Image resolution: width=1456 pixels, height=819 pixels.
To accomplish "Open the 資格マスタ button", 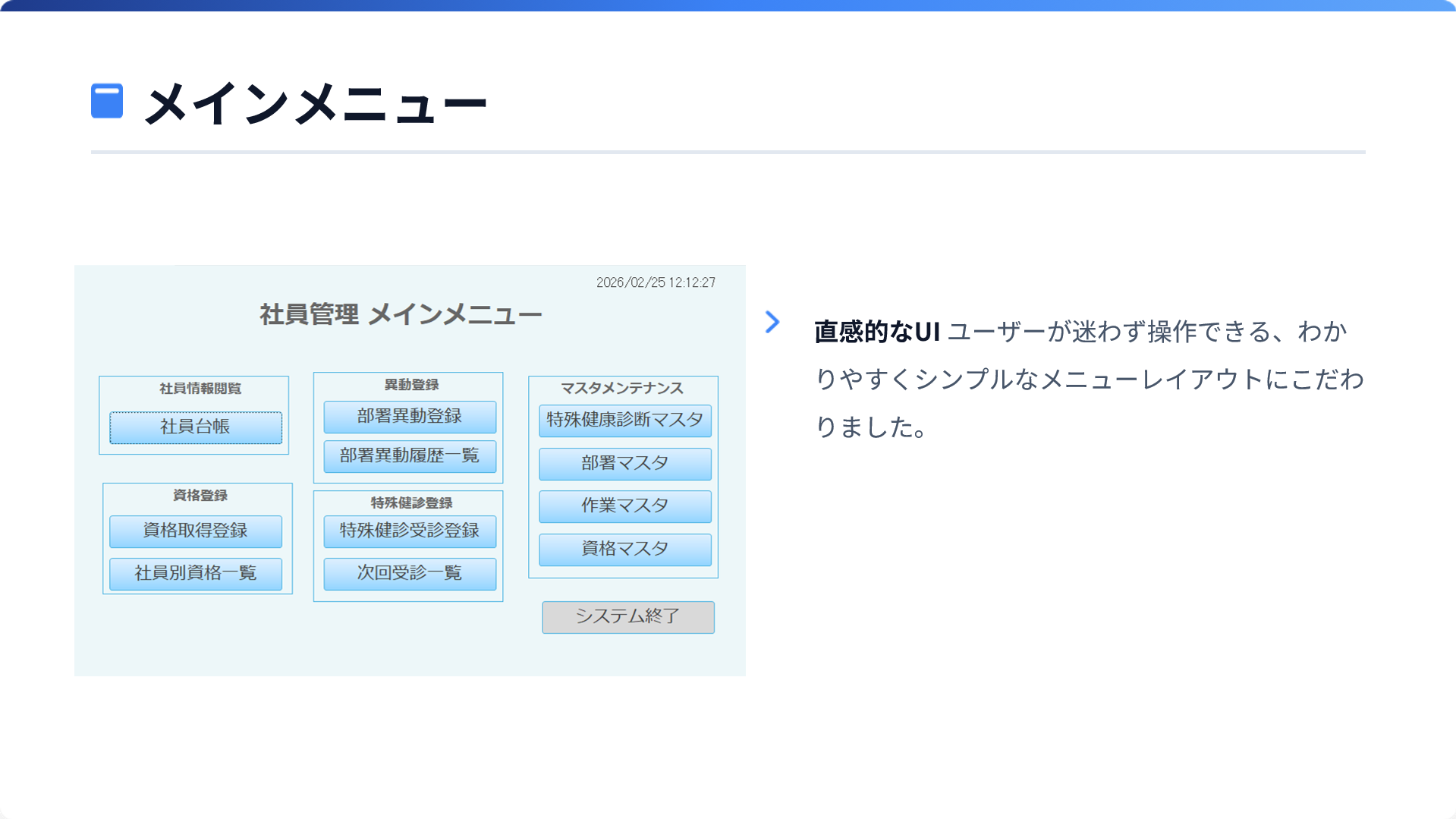I will [x=624, y=550].
